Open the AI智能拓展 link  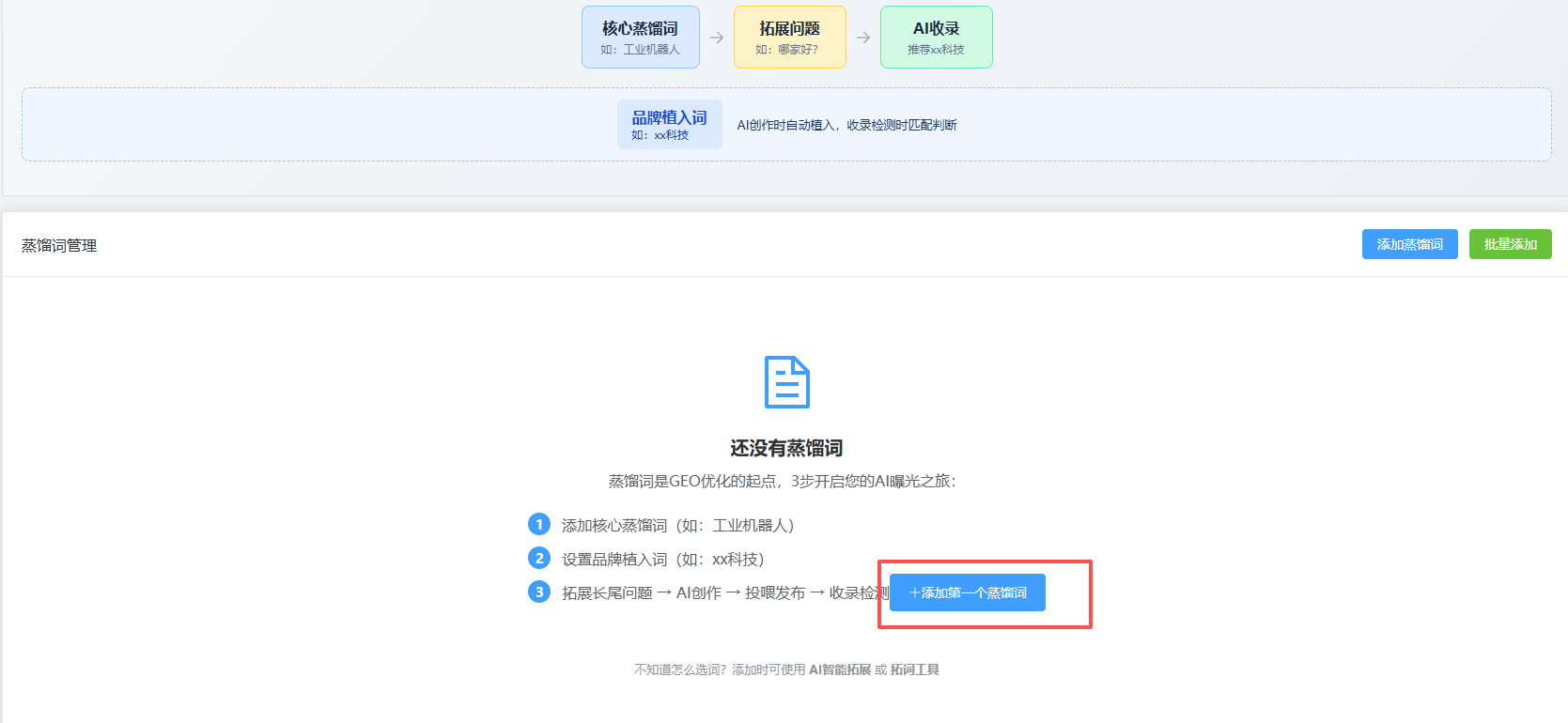[840, 669]
